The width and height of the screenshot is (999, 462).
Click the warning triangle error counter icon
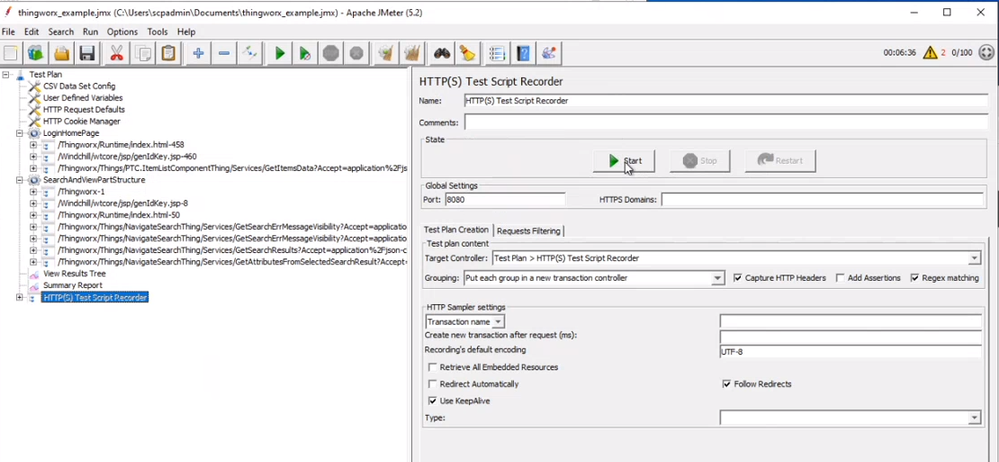(x=930, y=52)
